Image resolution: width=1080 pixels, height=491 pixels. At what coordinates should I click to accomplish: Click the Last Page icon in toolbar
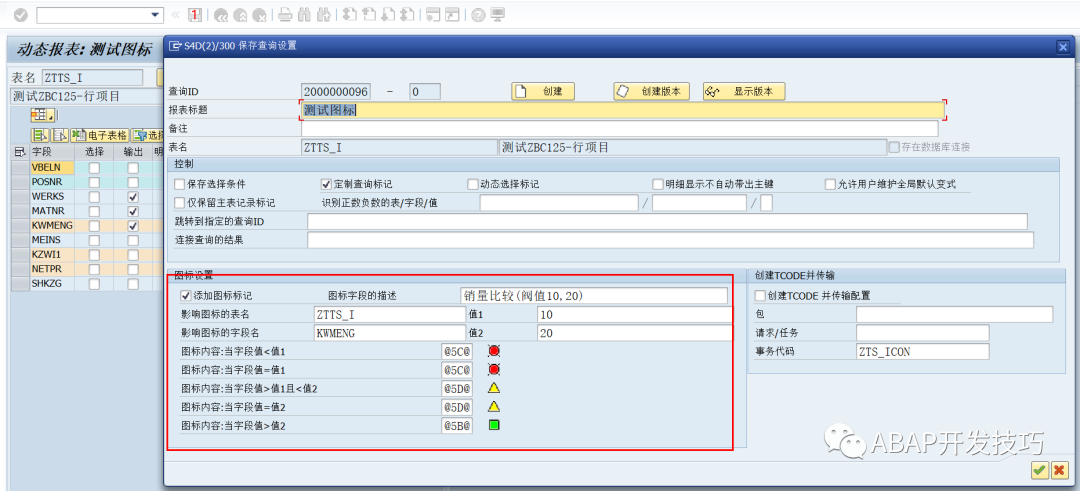tap(406, 14)
